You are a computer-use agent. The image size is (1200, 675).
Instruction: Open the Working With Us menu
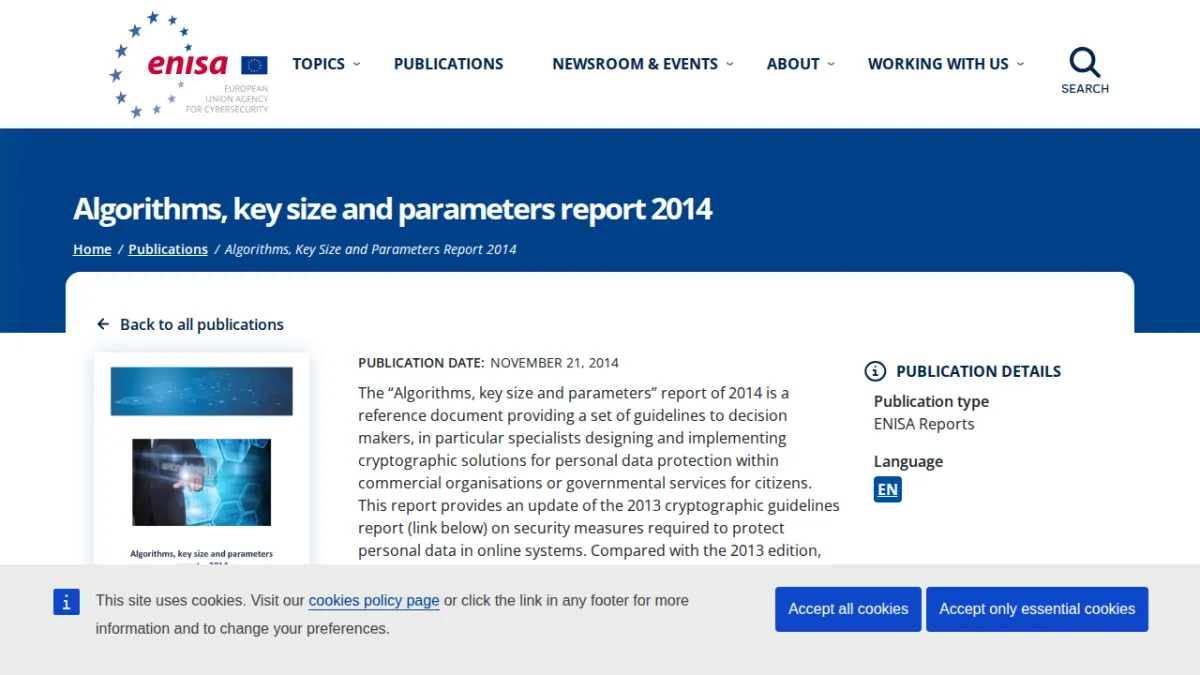(938, 64)
